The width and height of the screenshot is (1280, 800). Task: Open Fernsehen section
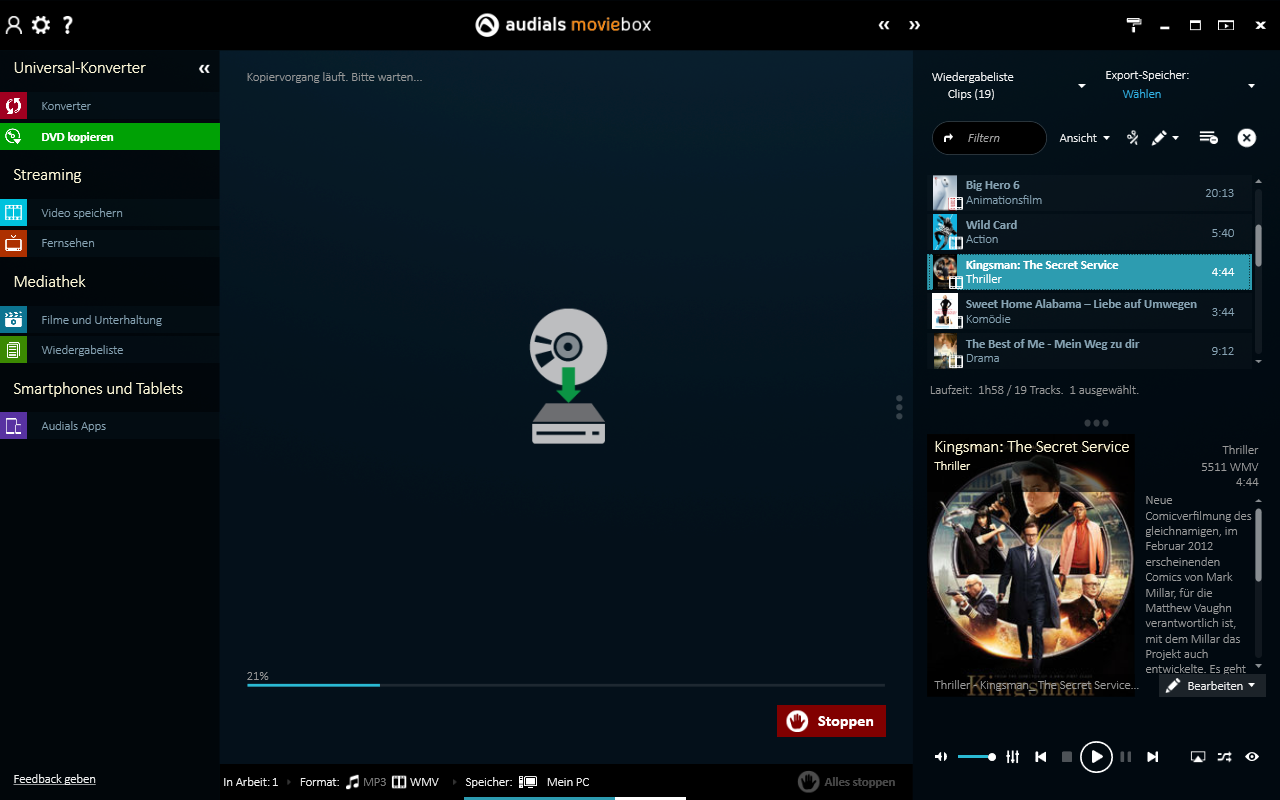110,243
